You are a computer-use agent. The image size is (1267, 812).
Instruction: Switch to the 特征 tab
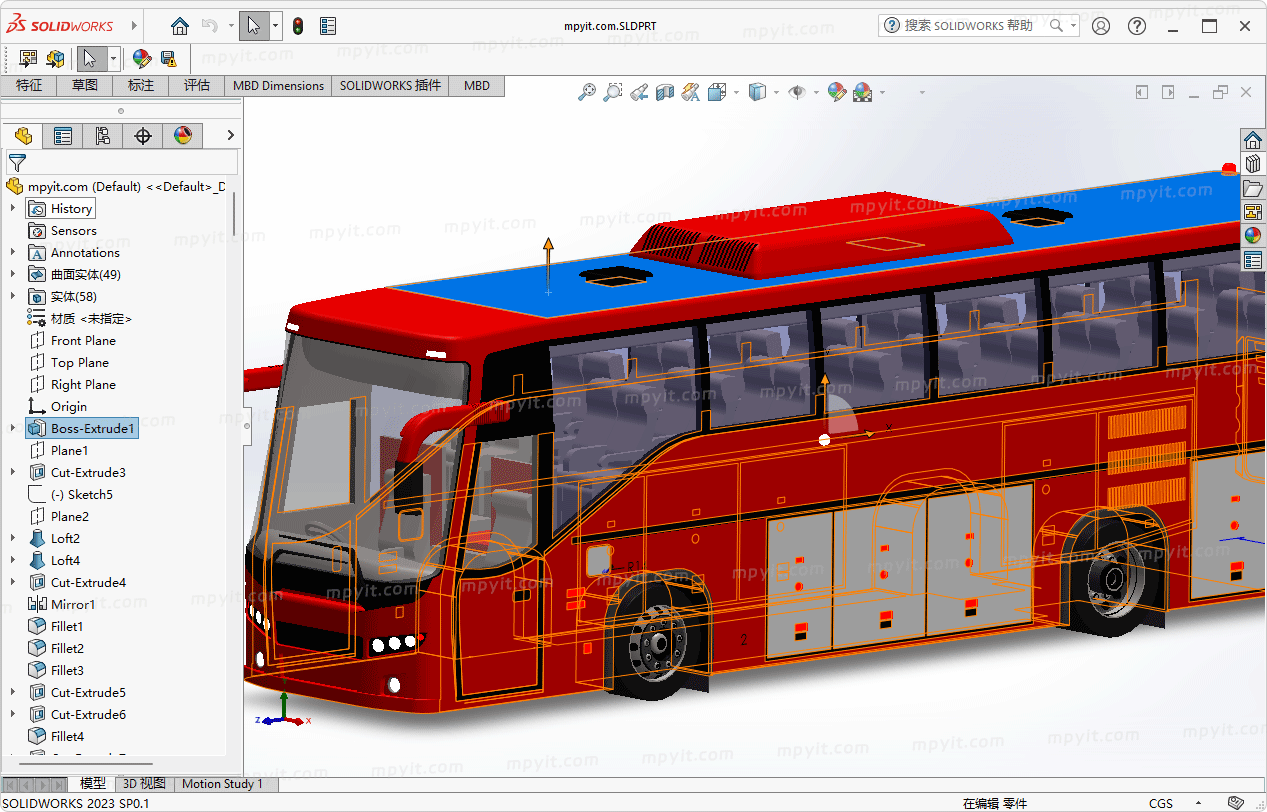[x=29, y=86]
